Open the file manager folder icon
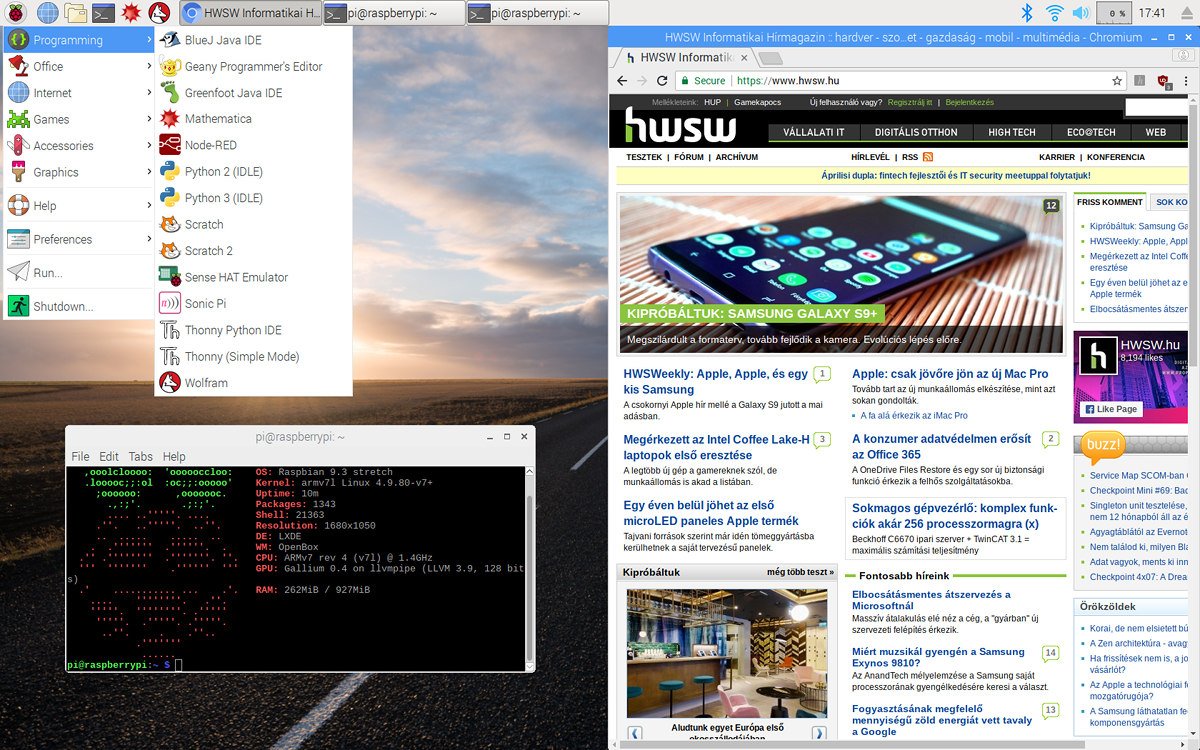Image resolution: width=1200 pixels, height=750 pixels. pos(75,13)
